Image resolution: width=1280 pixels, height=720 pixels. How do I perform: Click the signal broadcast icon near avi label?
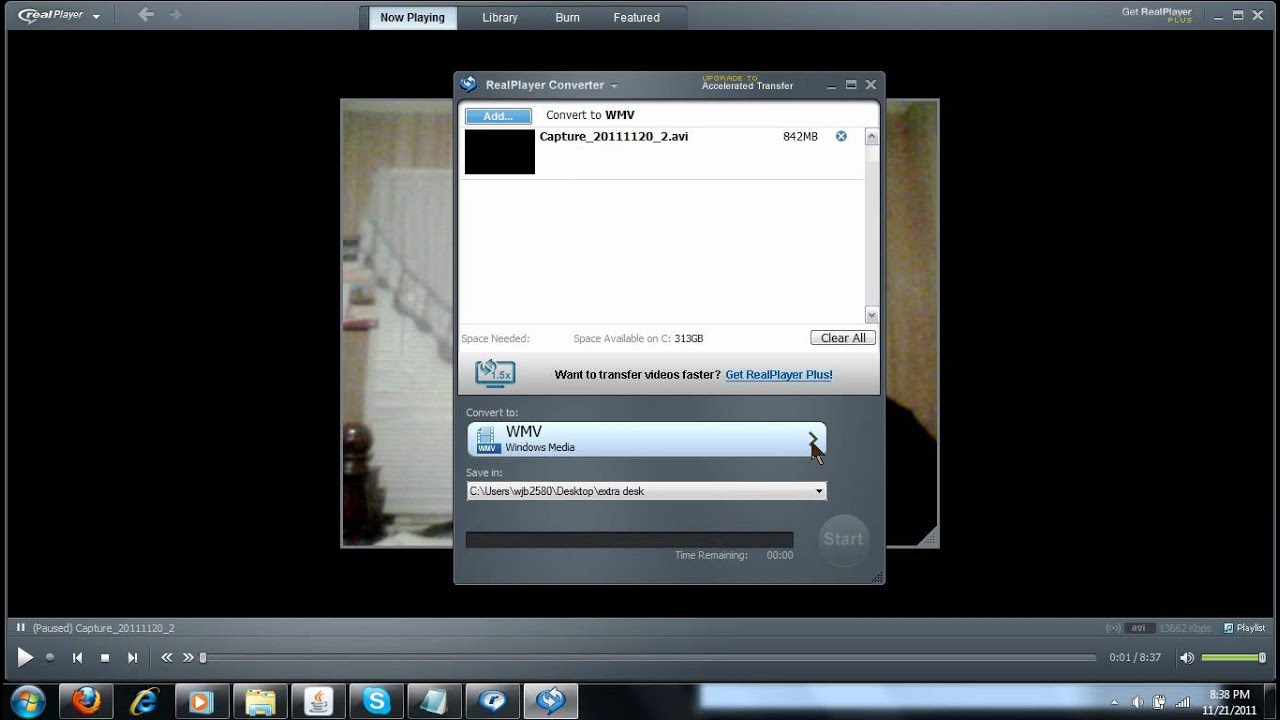[x=1114, y=628]
